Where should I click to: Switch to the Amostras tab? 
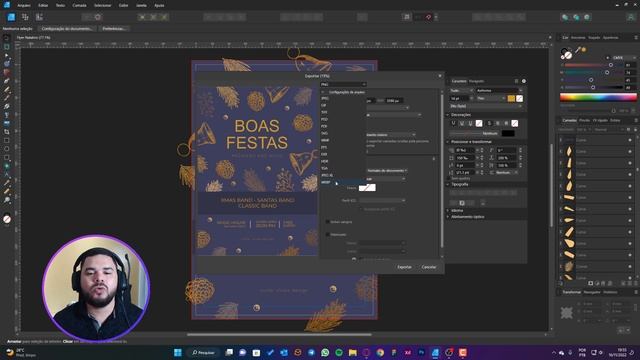(578, 38)
